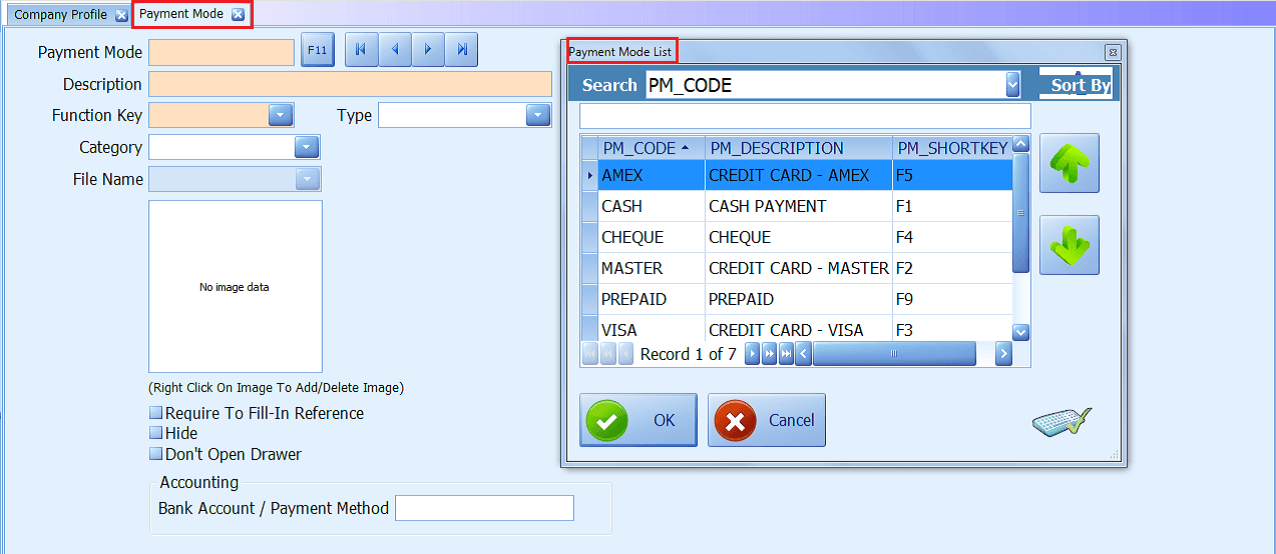This screenshot has width=1276, height=554.
Task: Click F9 shortkey cell
Action: pos(952,299)
